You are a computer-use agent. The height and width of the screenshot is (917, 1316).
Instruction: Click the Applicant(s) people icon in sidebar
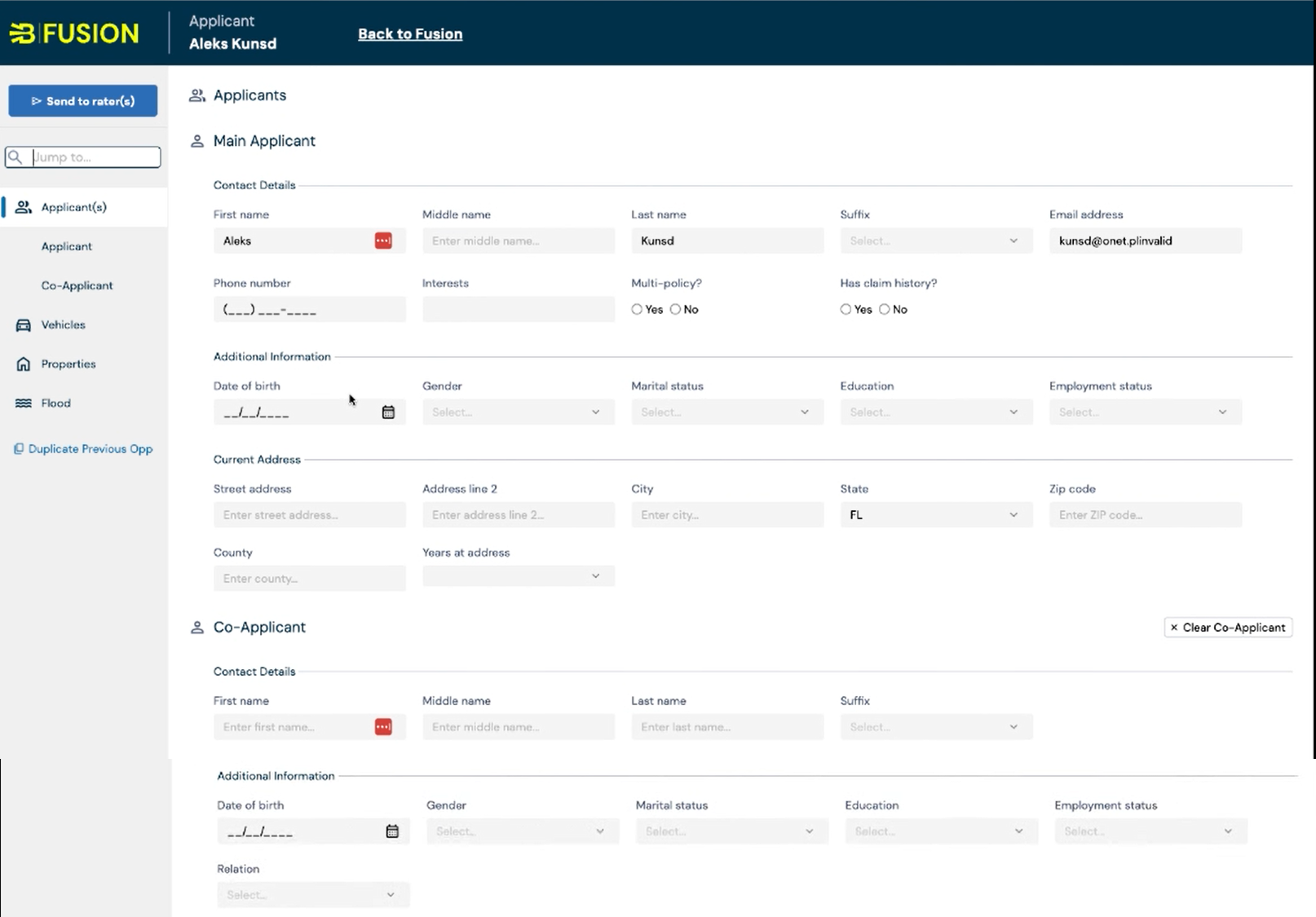24,207
